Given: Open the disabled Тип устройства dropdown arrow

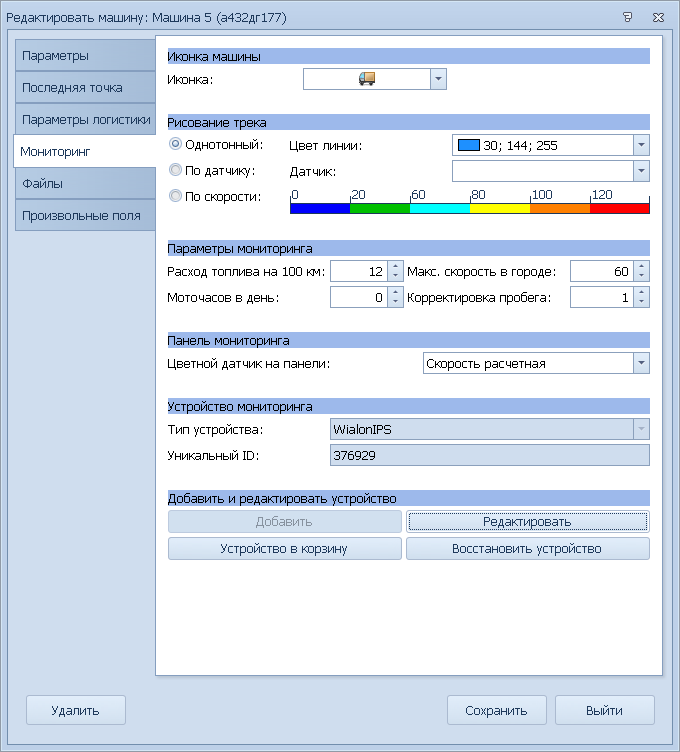Looking at the screenshot, I should [641, 429].
